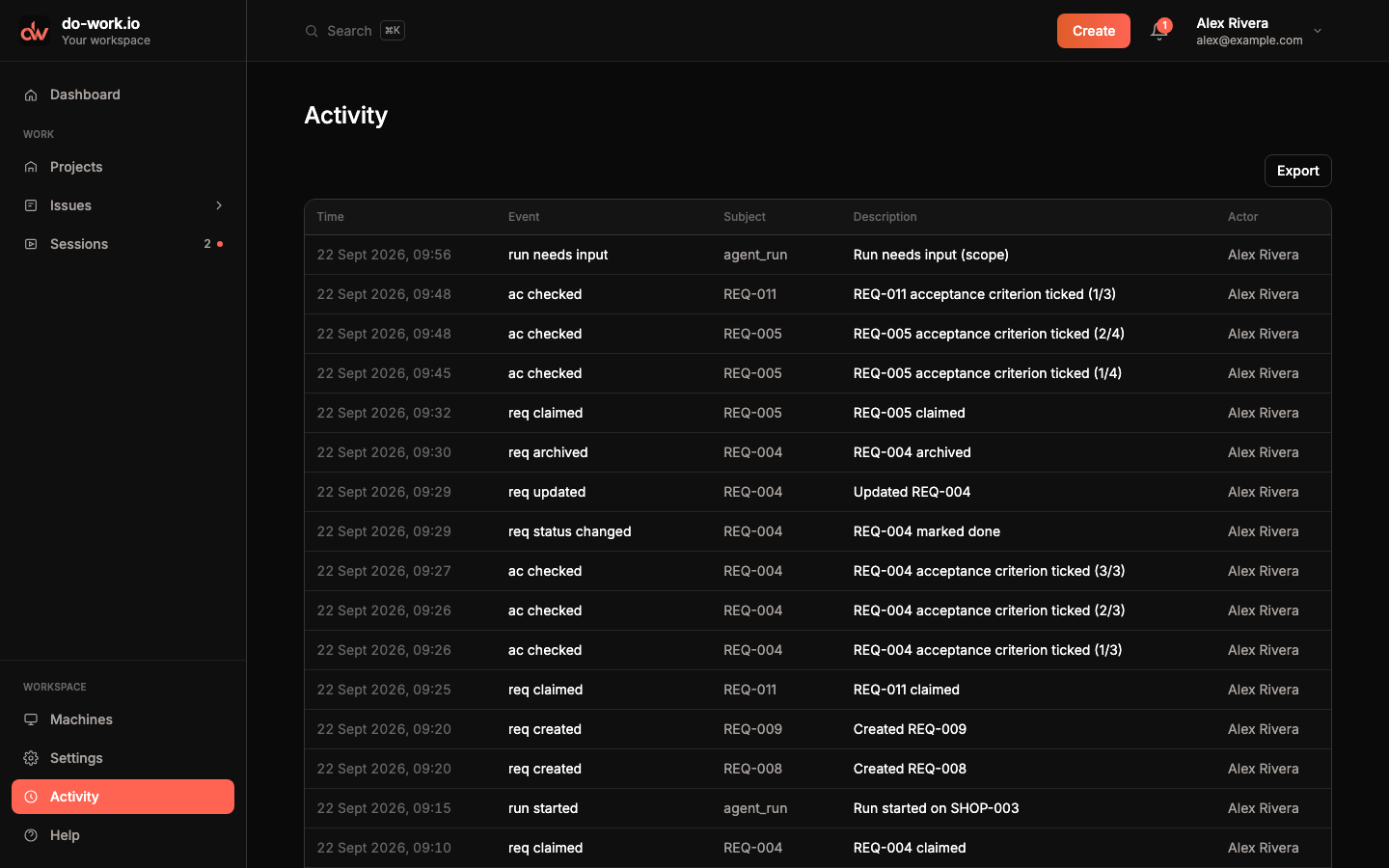Viewport: 1389px width, 868px height.
Task: Export the activity log
Action: 1297,171
